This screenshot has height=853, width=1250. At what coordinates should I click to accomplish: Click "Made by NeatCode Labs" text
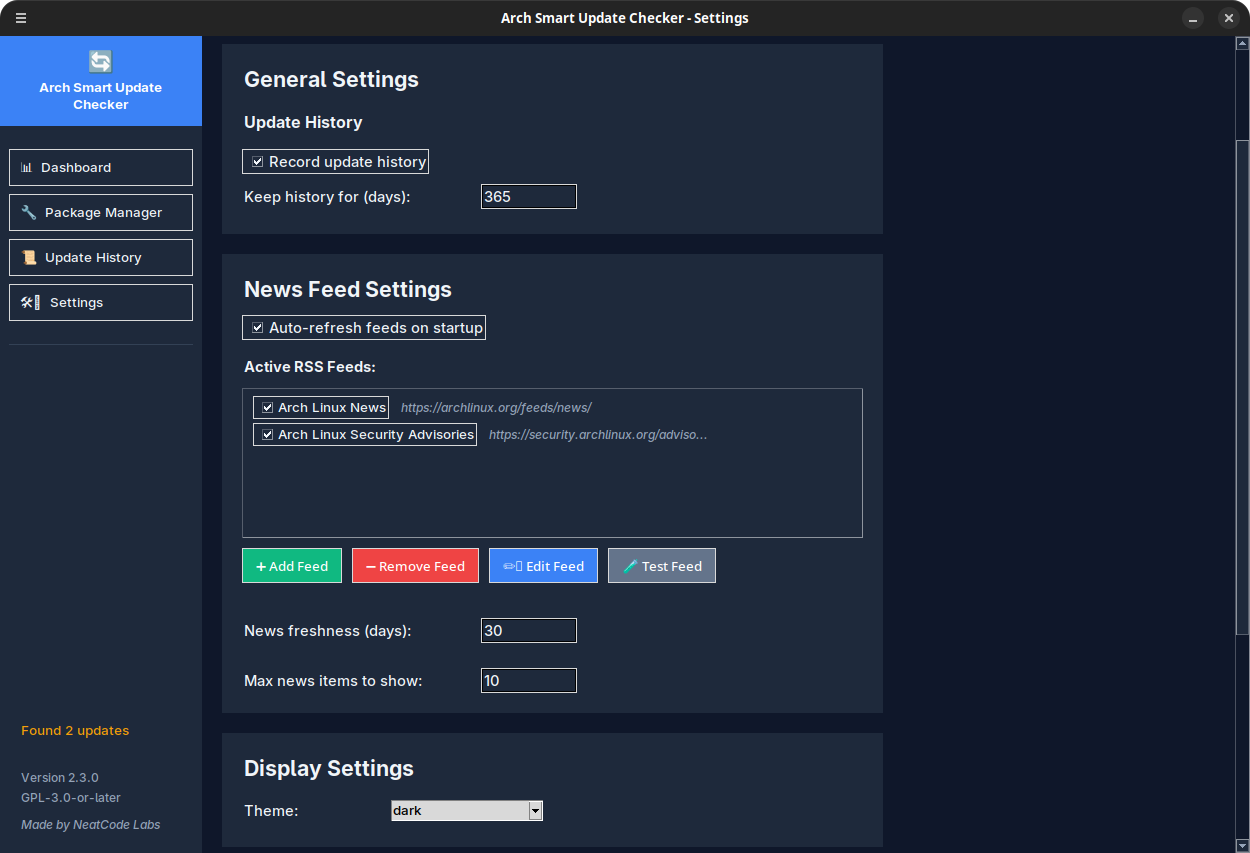[91, 825]
